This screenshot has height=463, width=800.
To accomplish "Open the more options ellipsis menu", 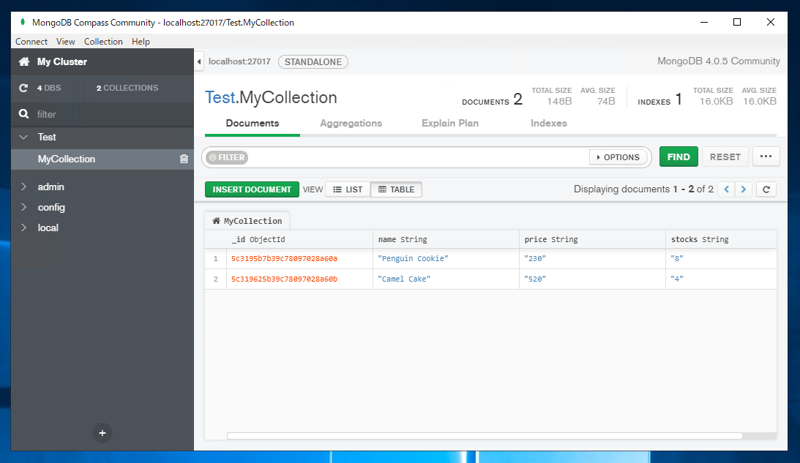I will 766,157.
